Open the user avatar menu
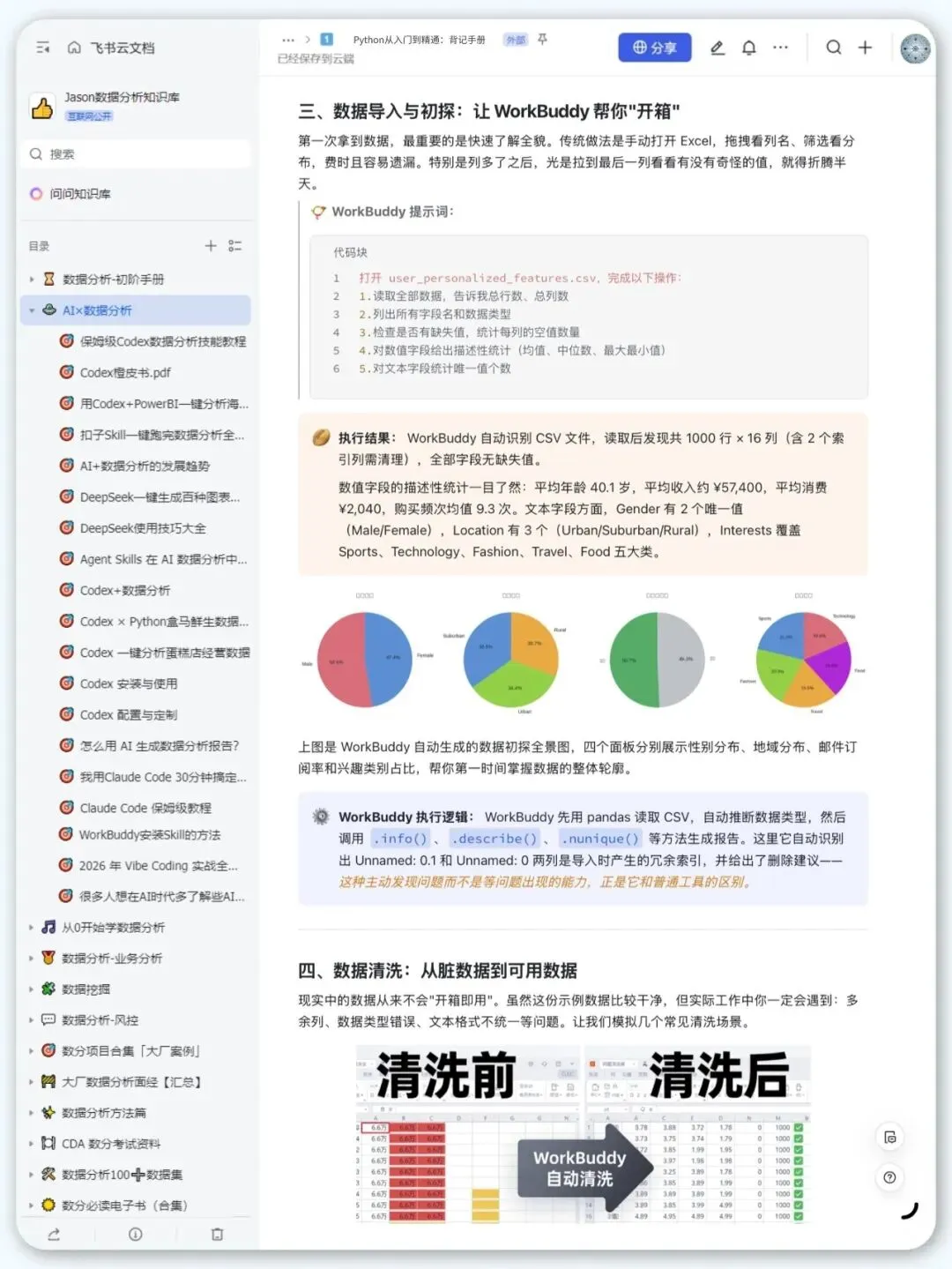The image size is (952, 1269). coord(916,48)
